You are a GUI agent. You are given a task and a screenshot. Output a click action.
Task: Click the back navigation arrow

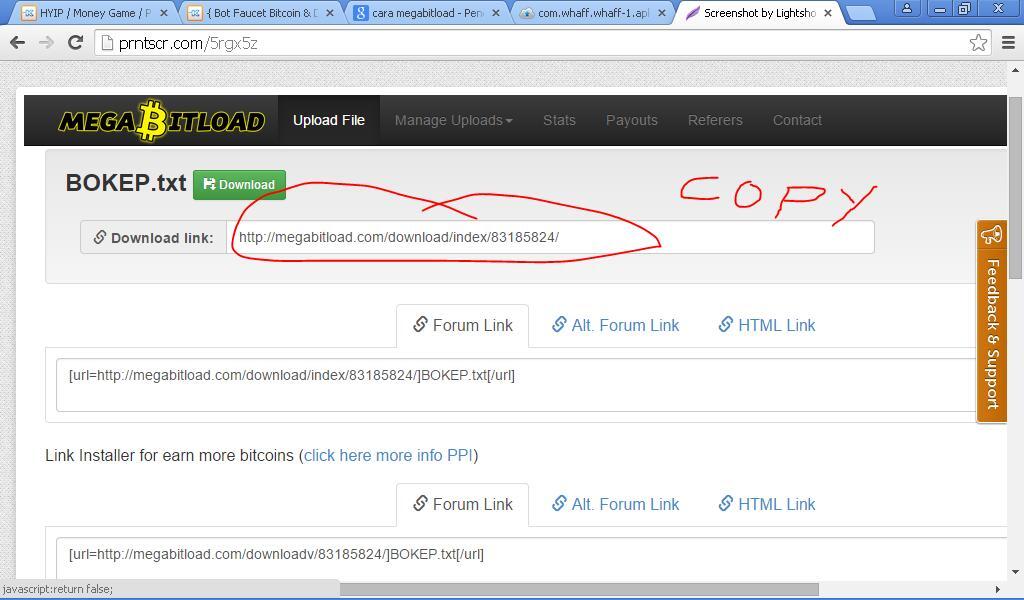(x=17, y=43)
